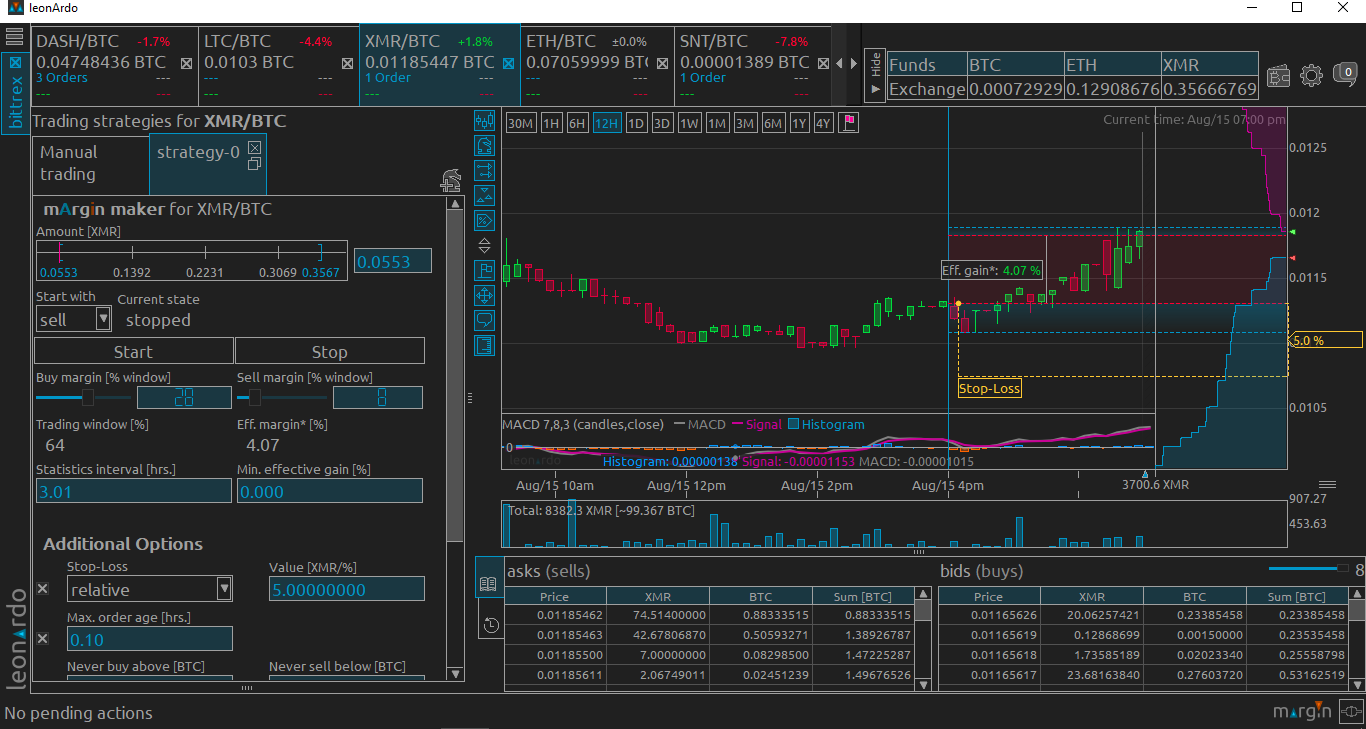1366x729 pixels.
Task: Switch to the ETH/BTC market tab
Action: coord(596,64)
